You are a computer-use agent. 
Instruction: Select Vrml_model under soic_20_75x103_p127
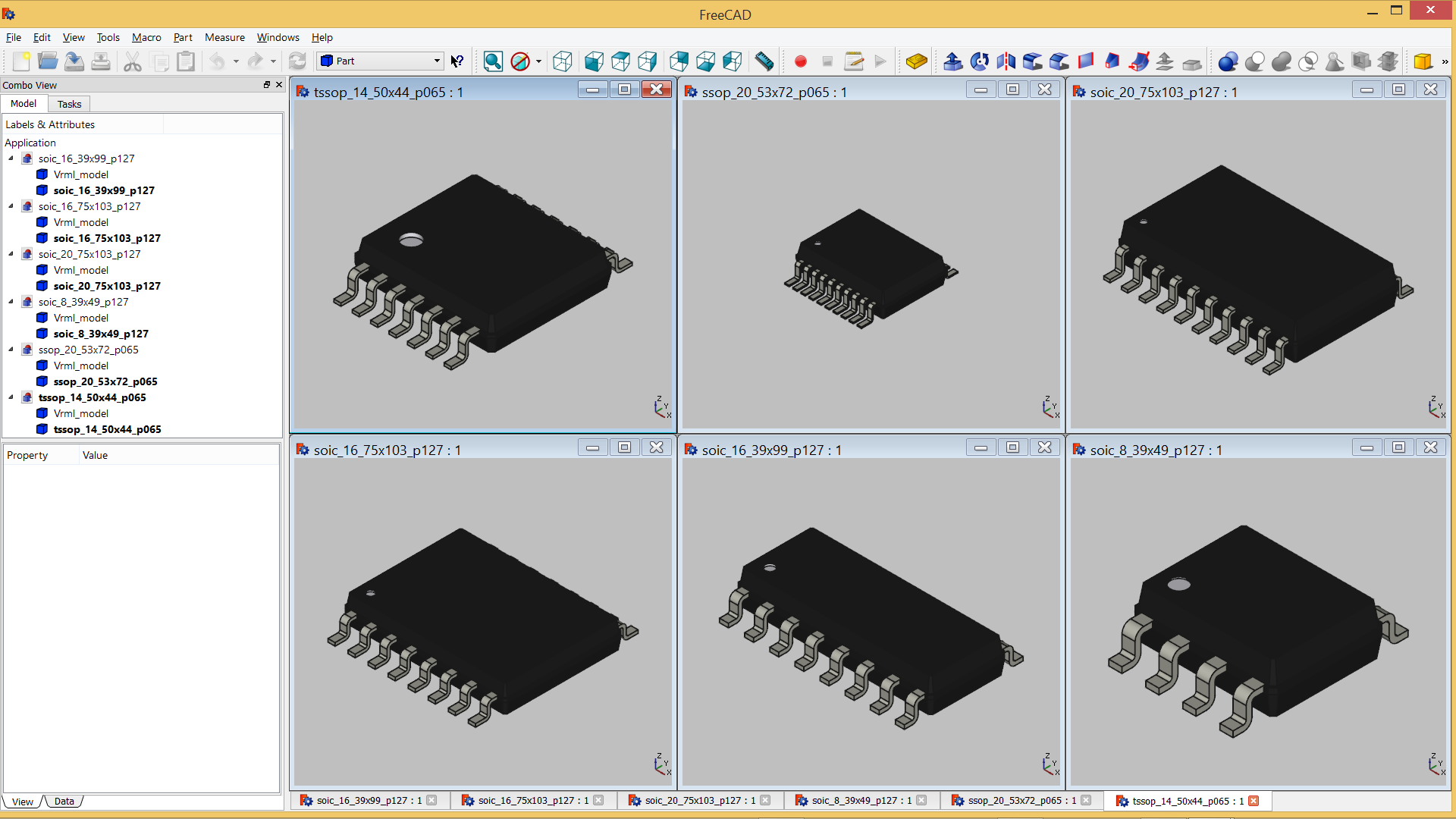pyautogui.click(x=80, y=270)
